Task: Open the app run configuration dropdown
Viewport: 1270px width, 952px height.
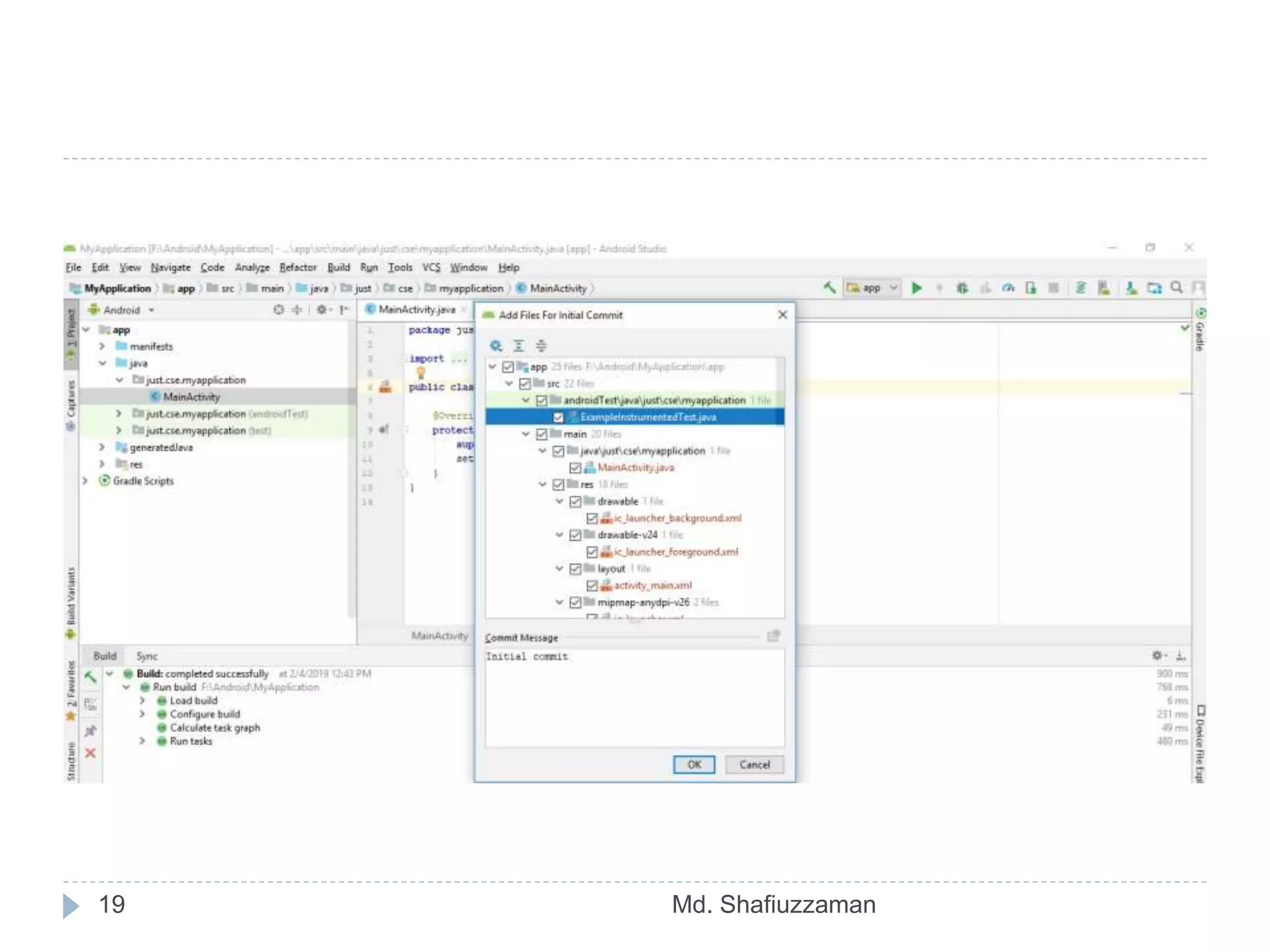Action: (872, 288)
